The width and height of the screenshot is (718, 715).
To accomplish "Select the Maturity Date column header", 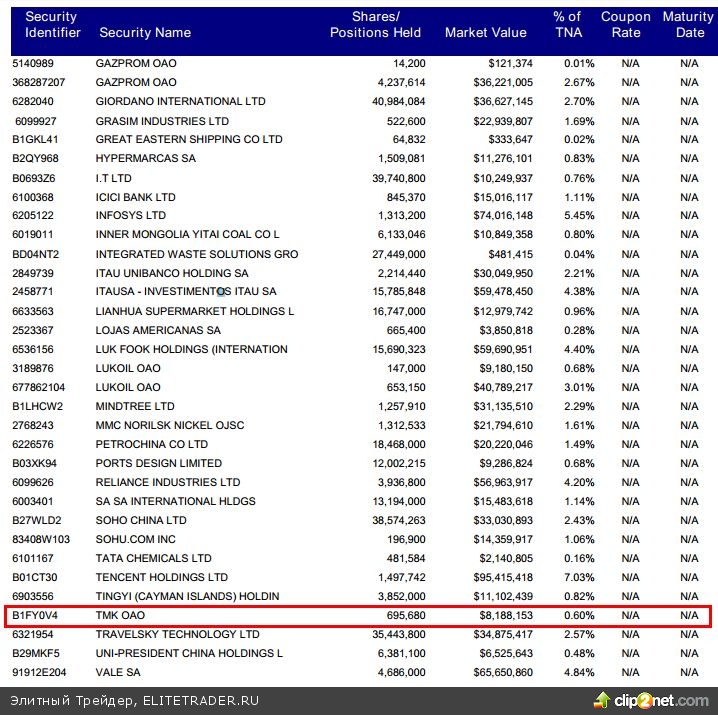I will click(x=689, y=25).
